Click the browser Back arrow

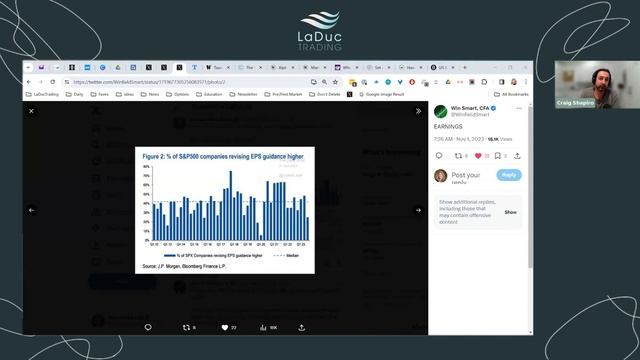[x=29, y=82]
